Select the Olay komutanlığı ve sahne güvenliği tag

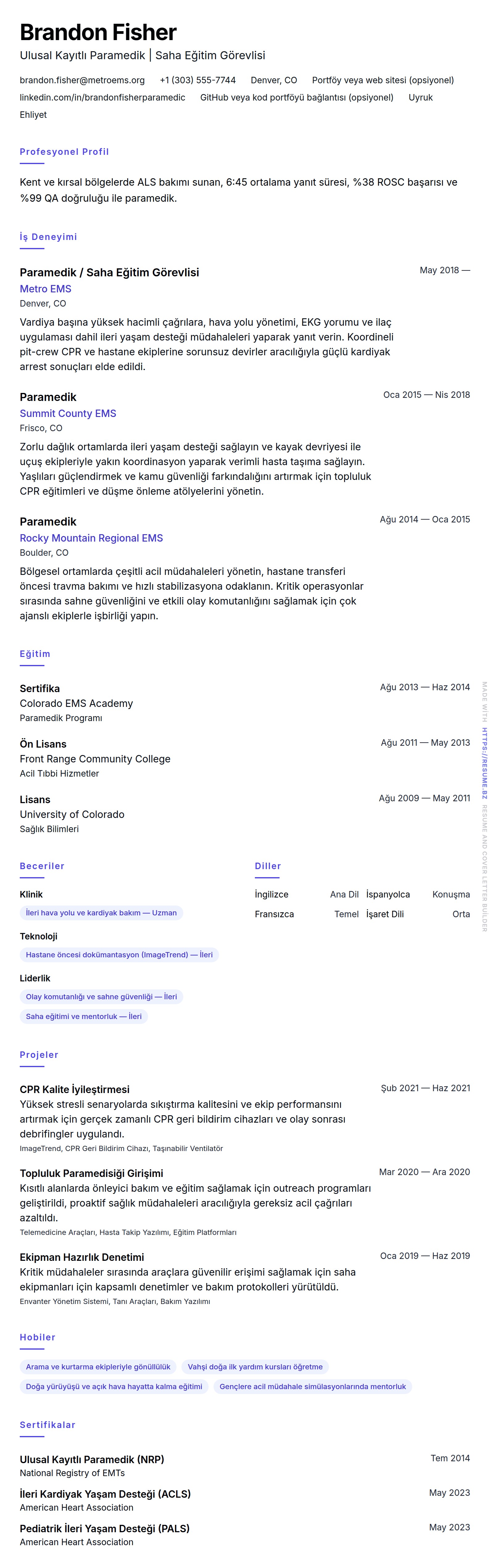[101, 997]
